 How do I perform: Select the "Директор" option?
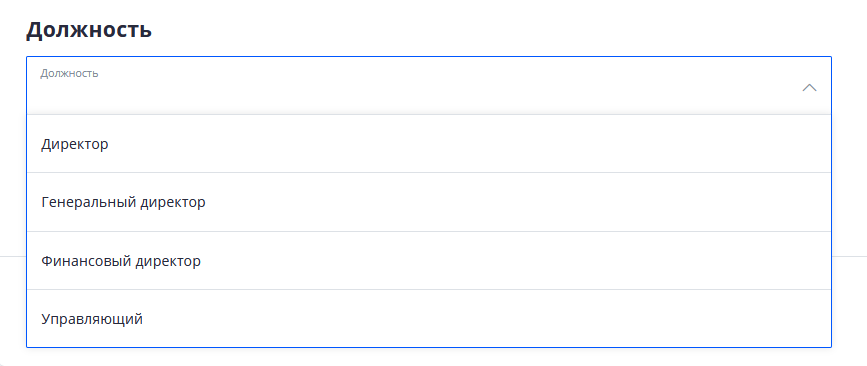(x=429, y=144)
